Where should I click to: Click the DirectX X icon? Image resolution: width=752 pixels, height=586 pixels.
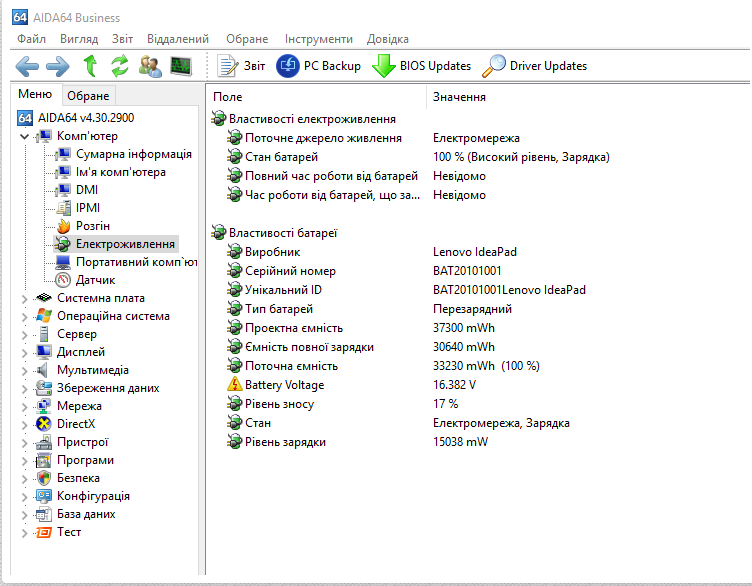44,424
